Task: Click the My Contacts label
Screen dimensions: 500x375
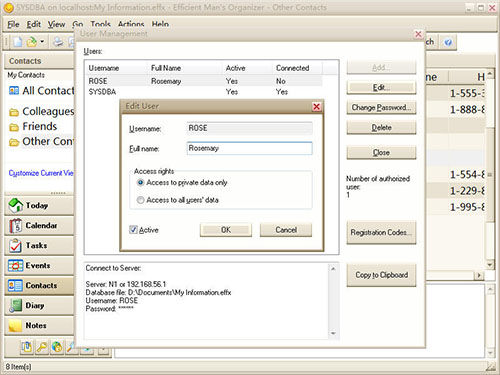Action: (26, 75)
